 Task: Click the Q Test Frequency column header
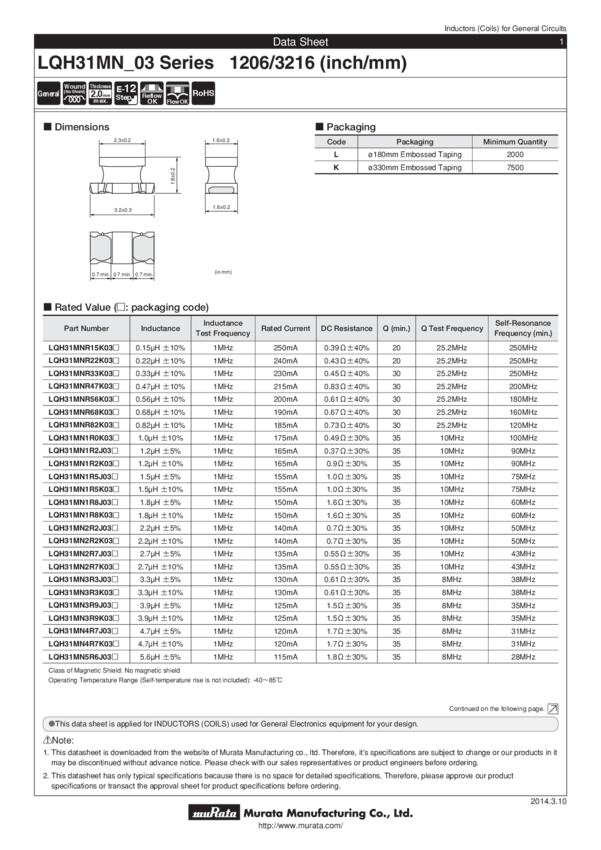click(x=451, y=329)
